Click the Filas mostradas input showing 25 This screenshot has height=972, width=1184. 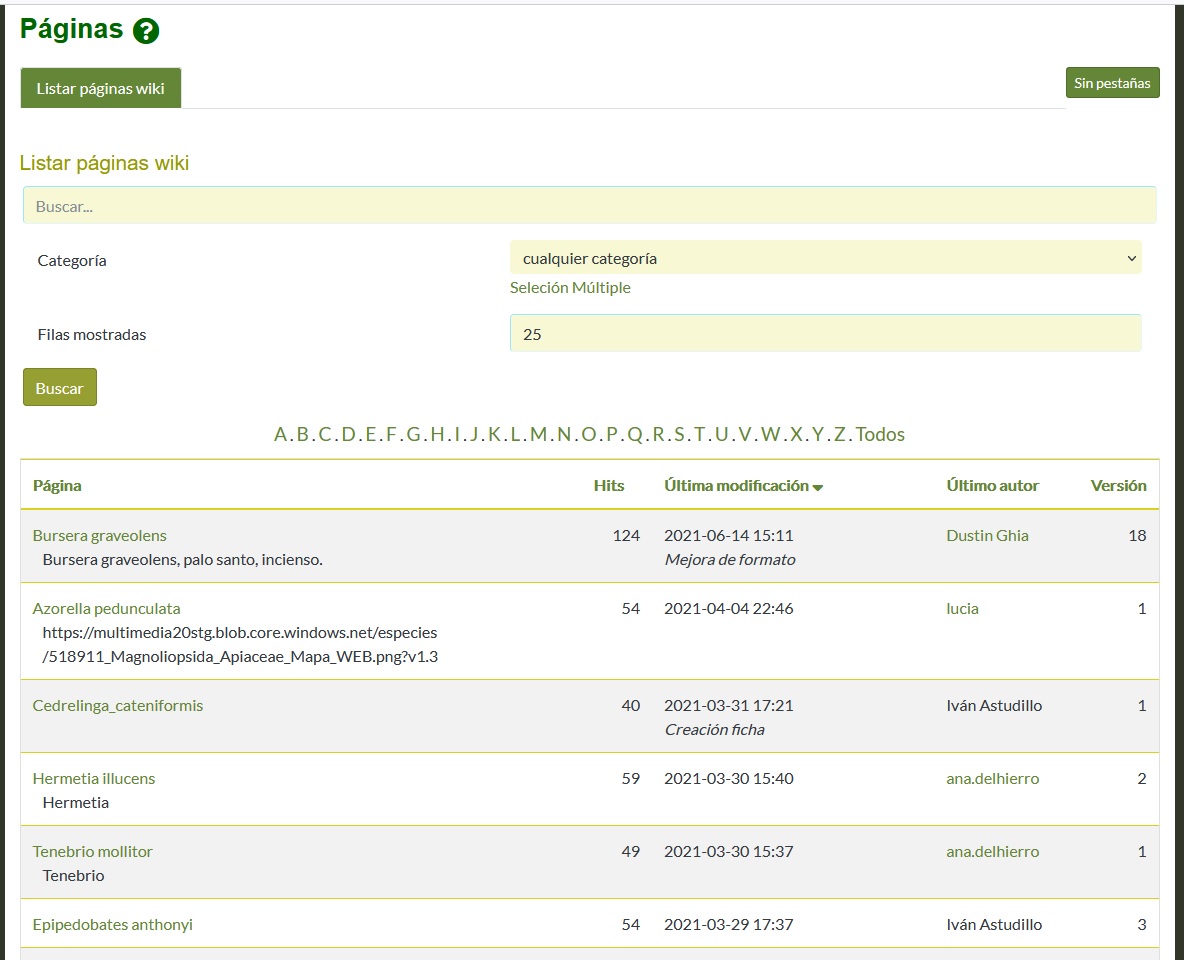coord(825,333)
